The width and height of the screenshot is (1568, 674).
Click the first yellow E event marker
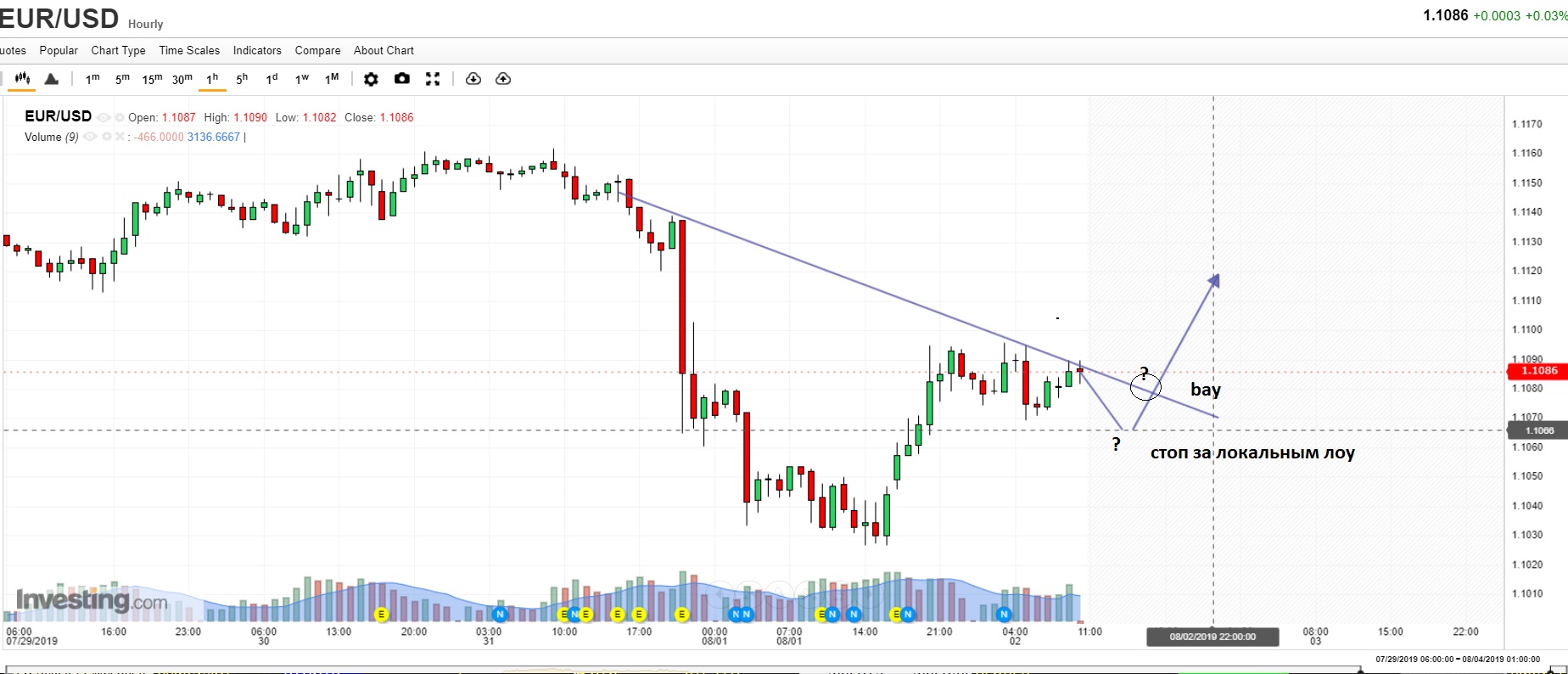pyautogui.click(x=381, y=614)
